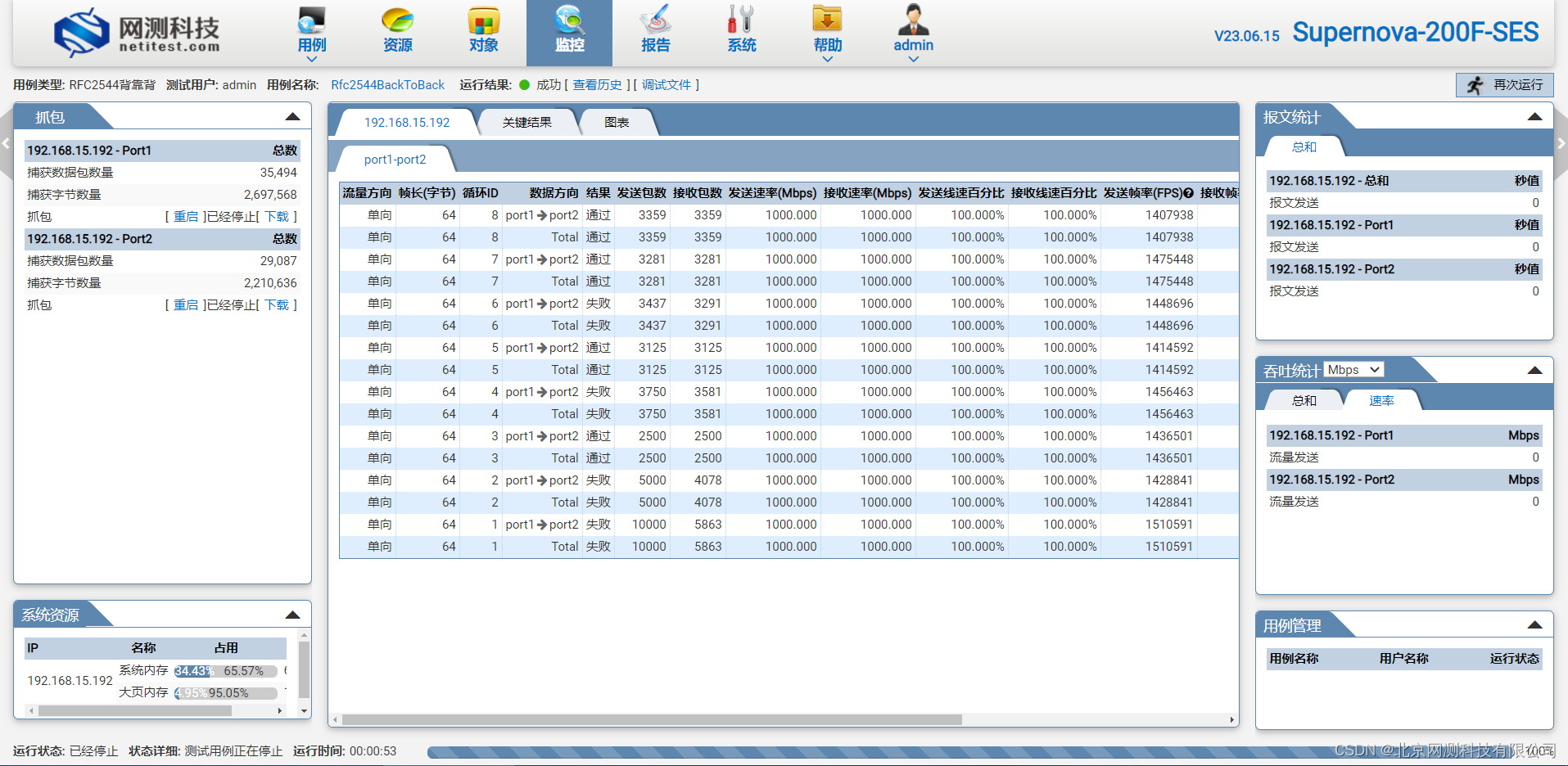Click 重启 for Port1 capture
Viewport: 1568px width, 766px height.
186,217
